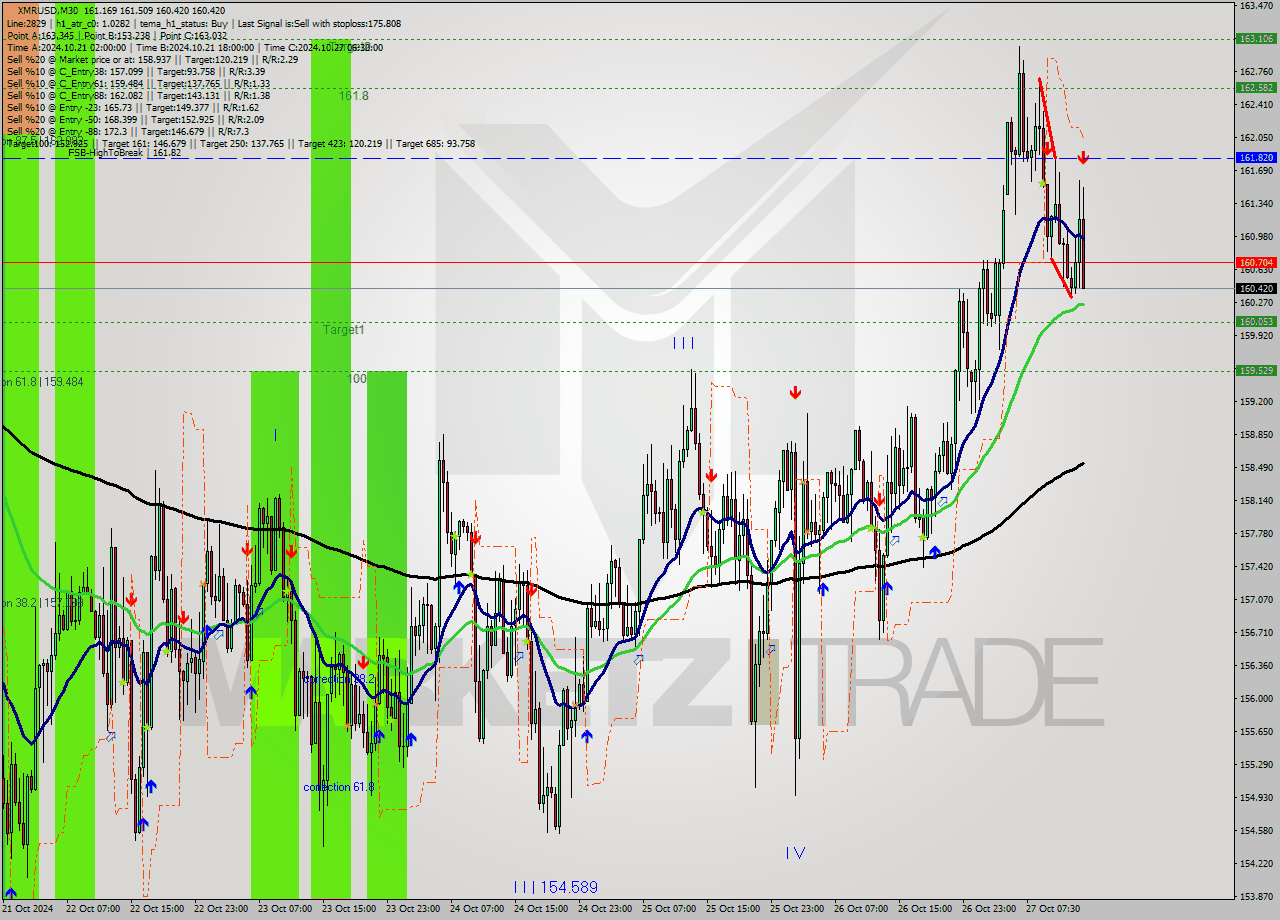Click the 'Sell %10 @ C_Entry88: 162.082' line
1280x920 pixels.
(x=138, y=95)
